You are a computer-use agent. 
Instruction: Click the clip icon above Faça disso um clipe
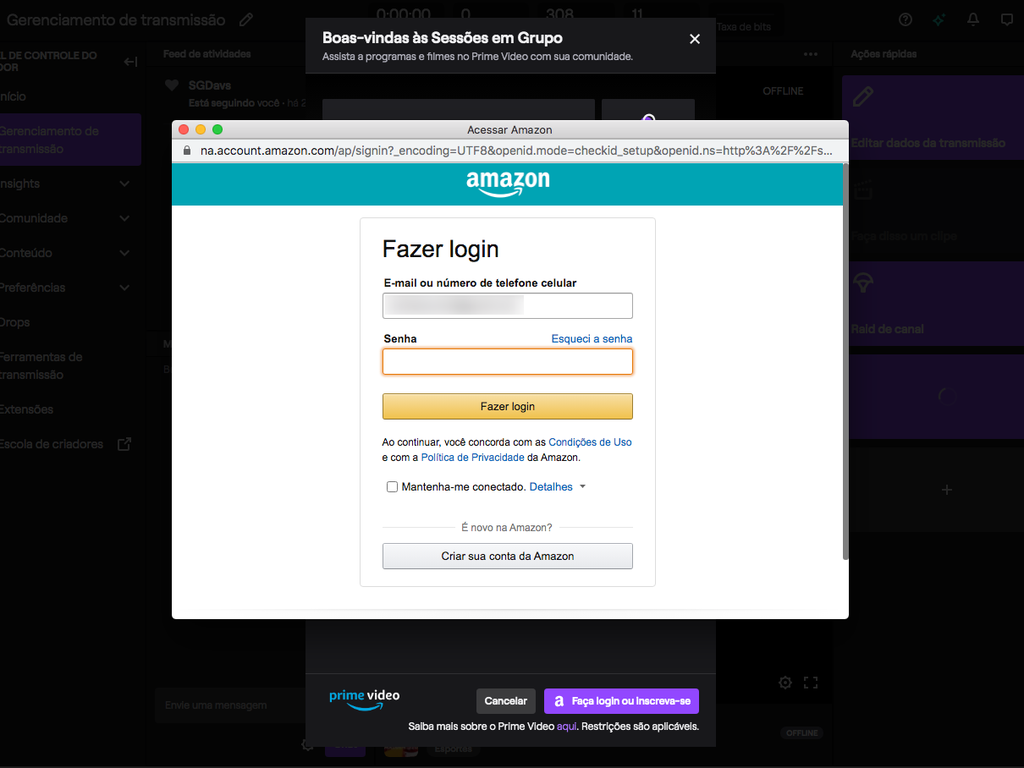point(863,190)
